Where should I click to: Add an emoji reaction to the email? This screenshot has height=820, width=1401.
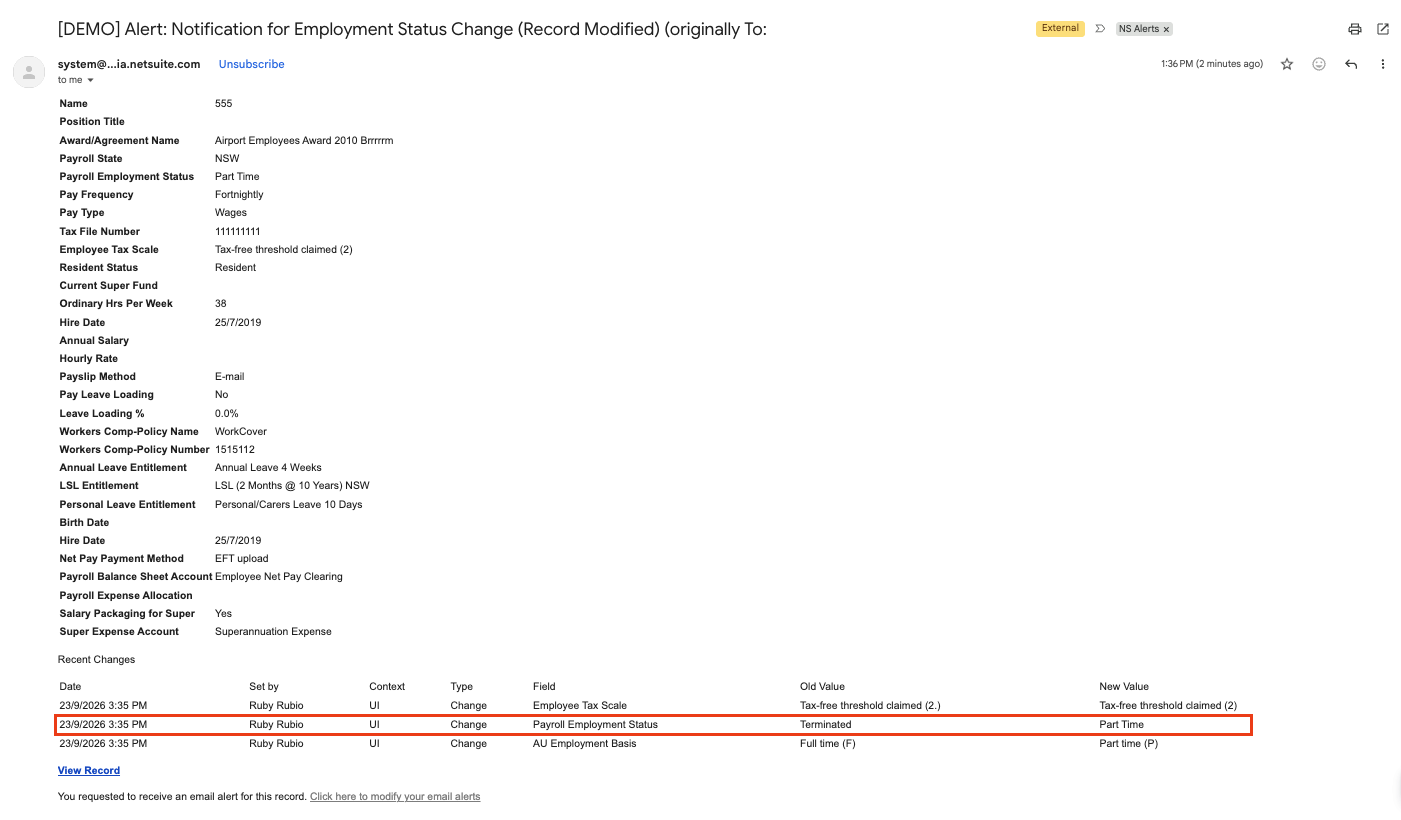(x=1319, y=64)
